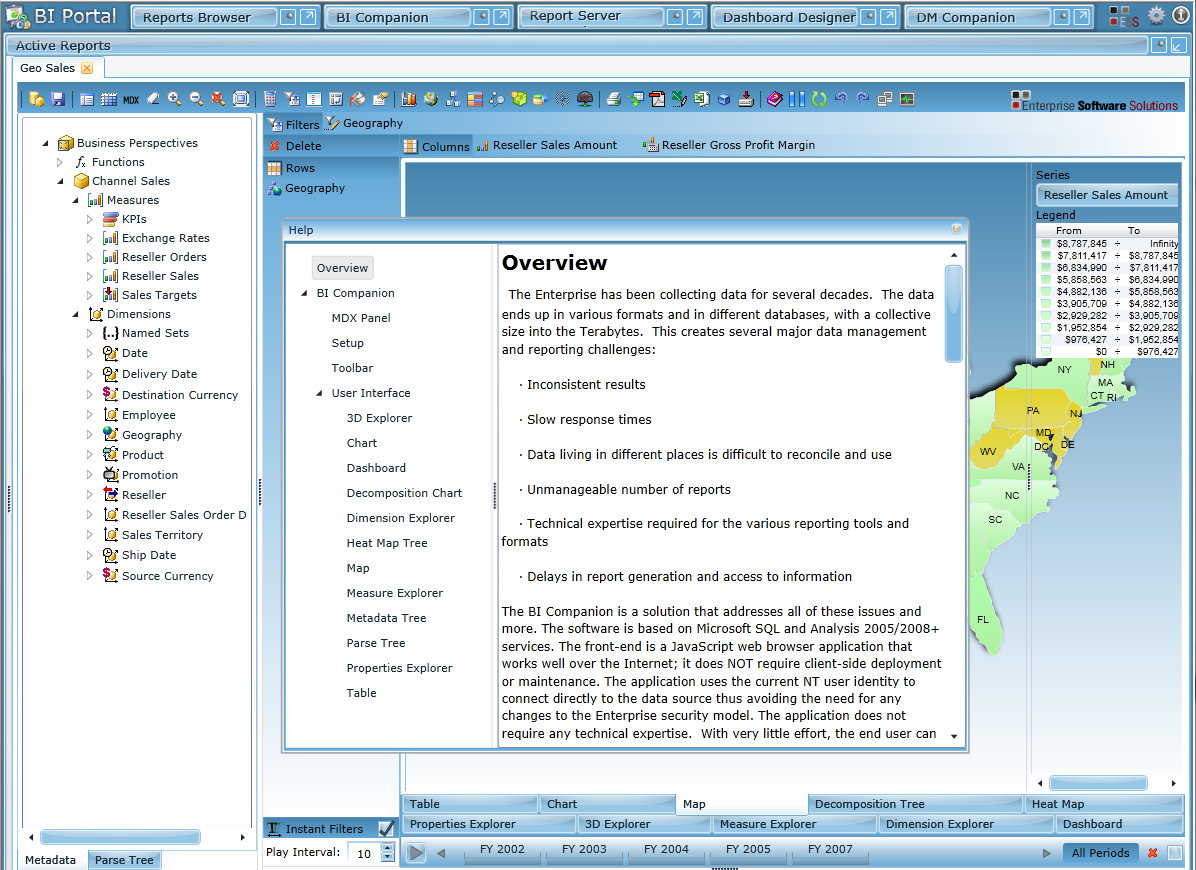Expand the KPIs tree node
Screen dimensions: 1196x870
89,220
